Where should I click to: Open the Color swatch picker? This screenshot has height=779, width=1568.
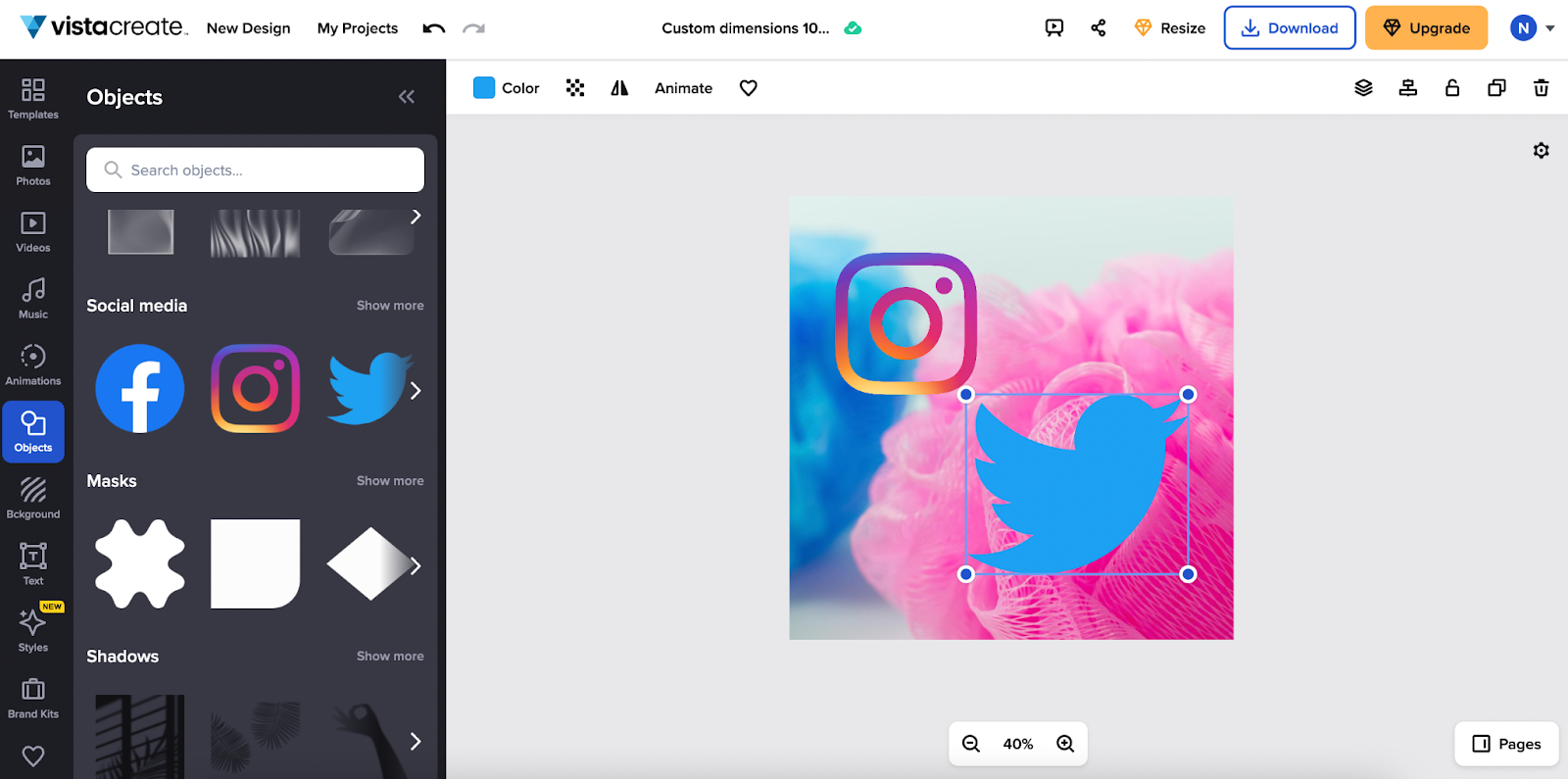pyautogui.click(x=506, y=88)
